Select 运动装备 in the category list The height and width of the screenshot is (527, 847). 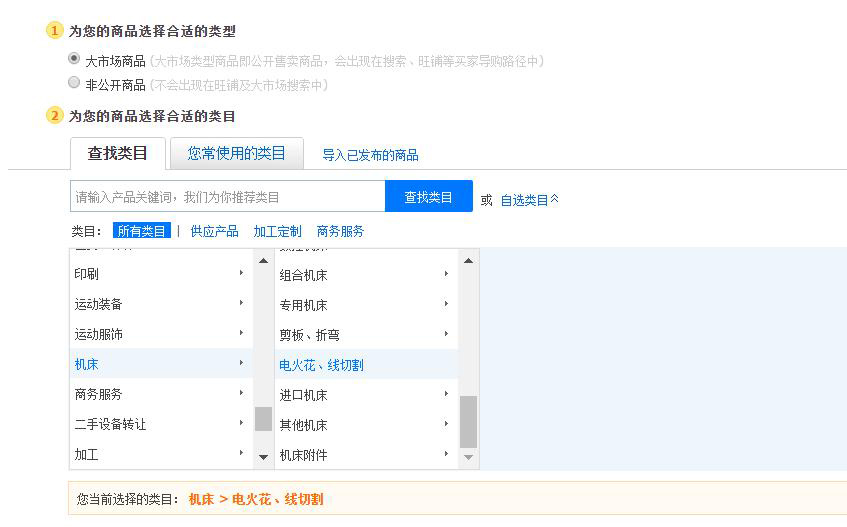coord(98,304)
